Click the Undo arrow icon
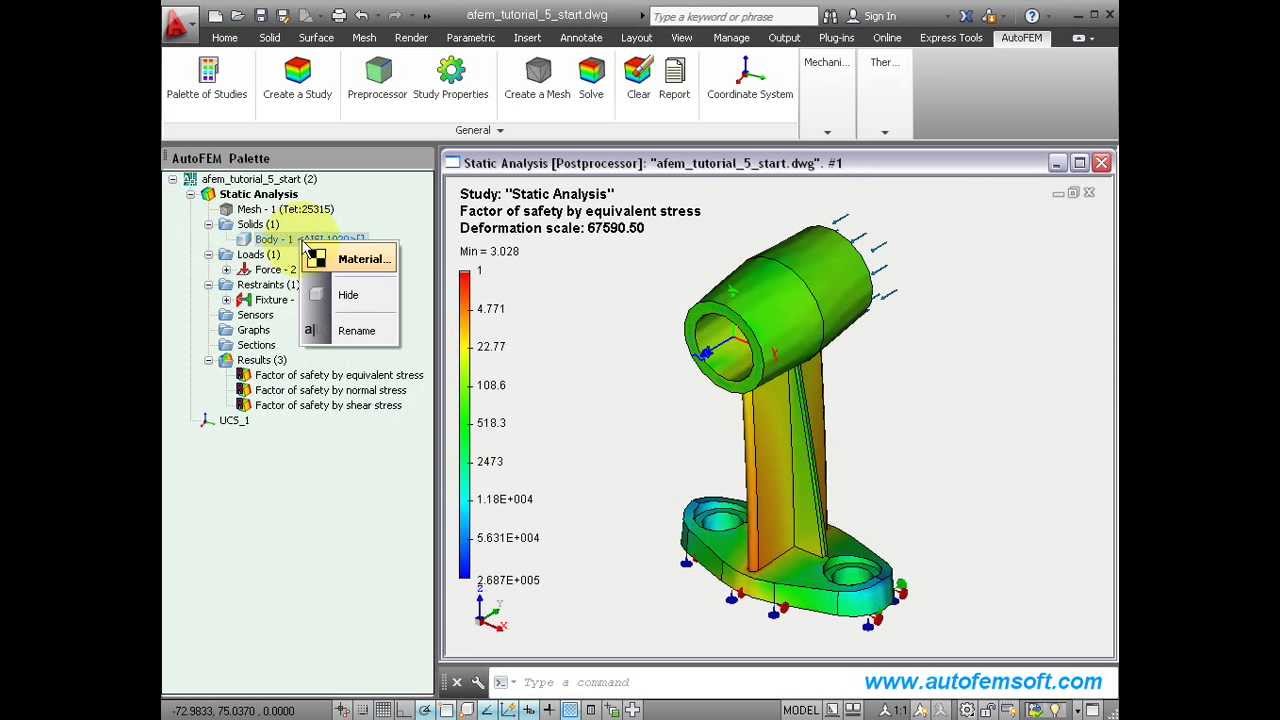Screen dimensions: 1280x720 (361, 15)
